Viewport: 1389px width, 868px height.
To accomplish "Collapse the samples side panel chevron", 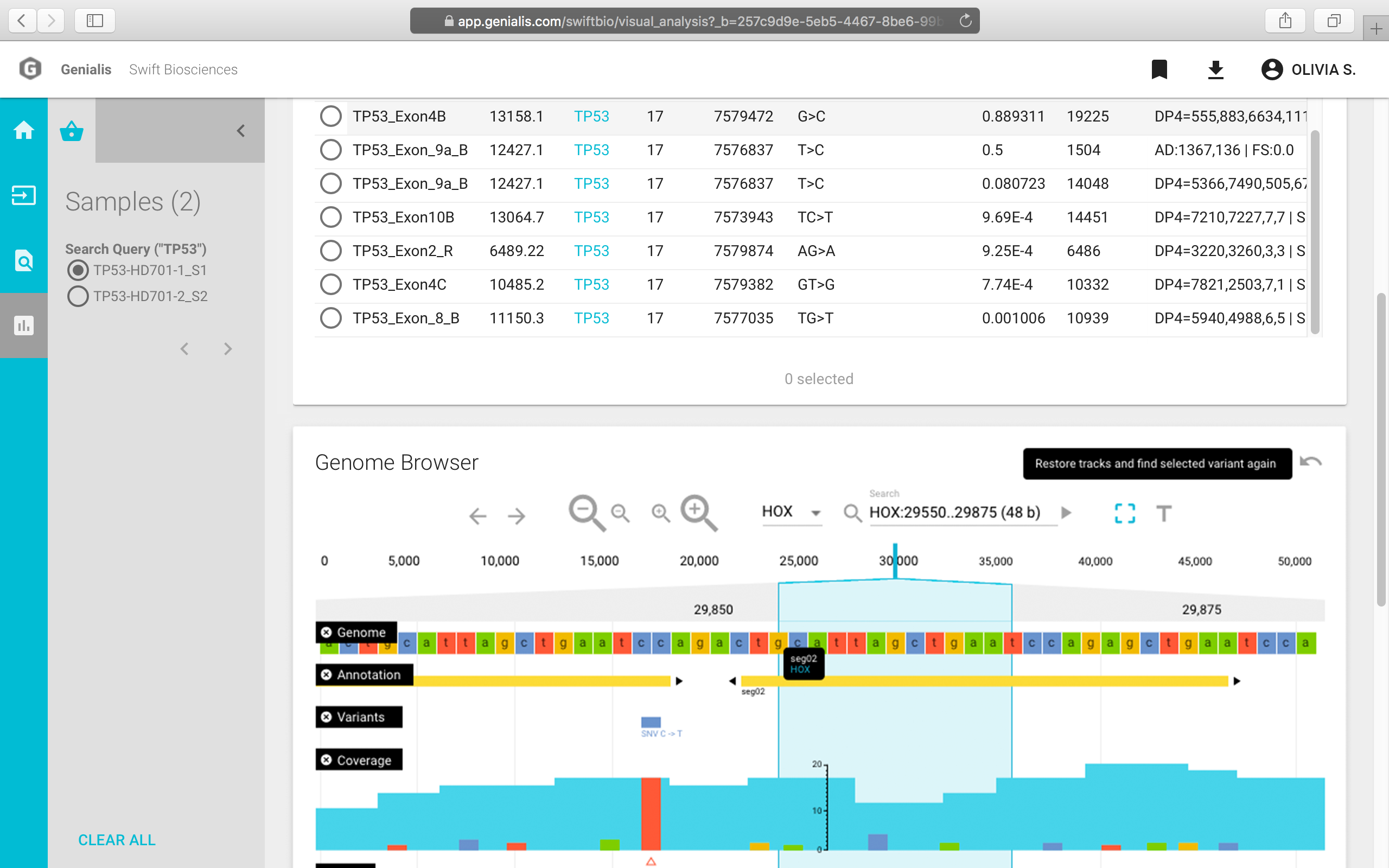I will tap(241, 131).
